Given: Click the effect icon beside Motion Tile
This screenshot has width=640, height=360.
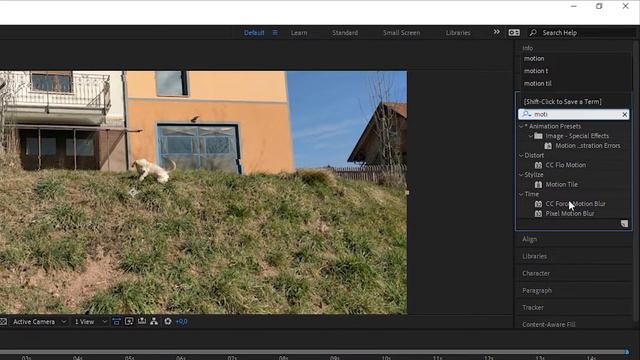Looking at the screenshot, I should pos(538,184).
